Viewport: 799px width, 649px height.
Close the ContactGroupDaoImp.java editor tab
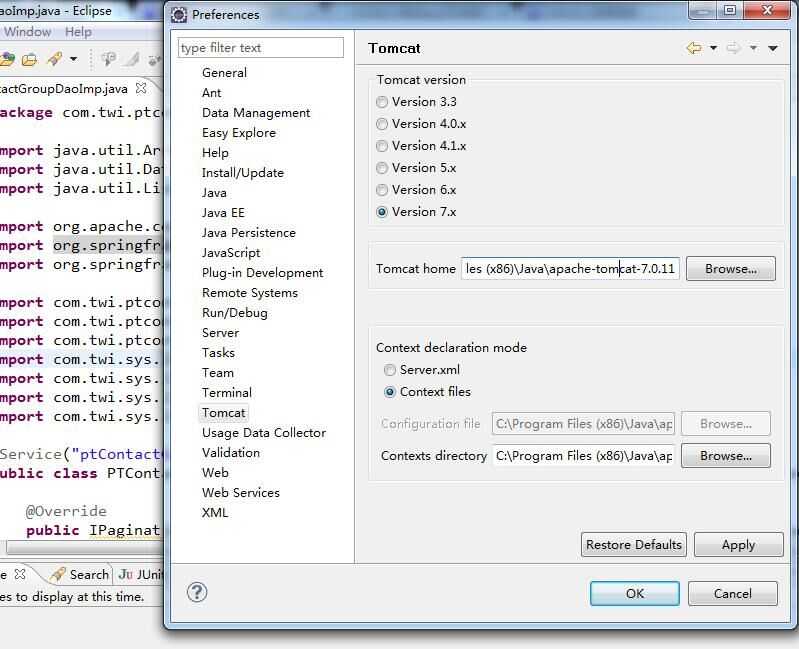pyautogui.click(x=141, y=88)
